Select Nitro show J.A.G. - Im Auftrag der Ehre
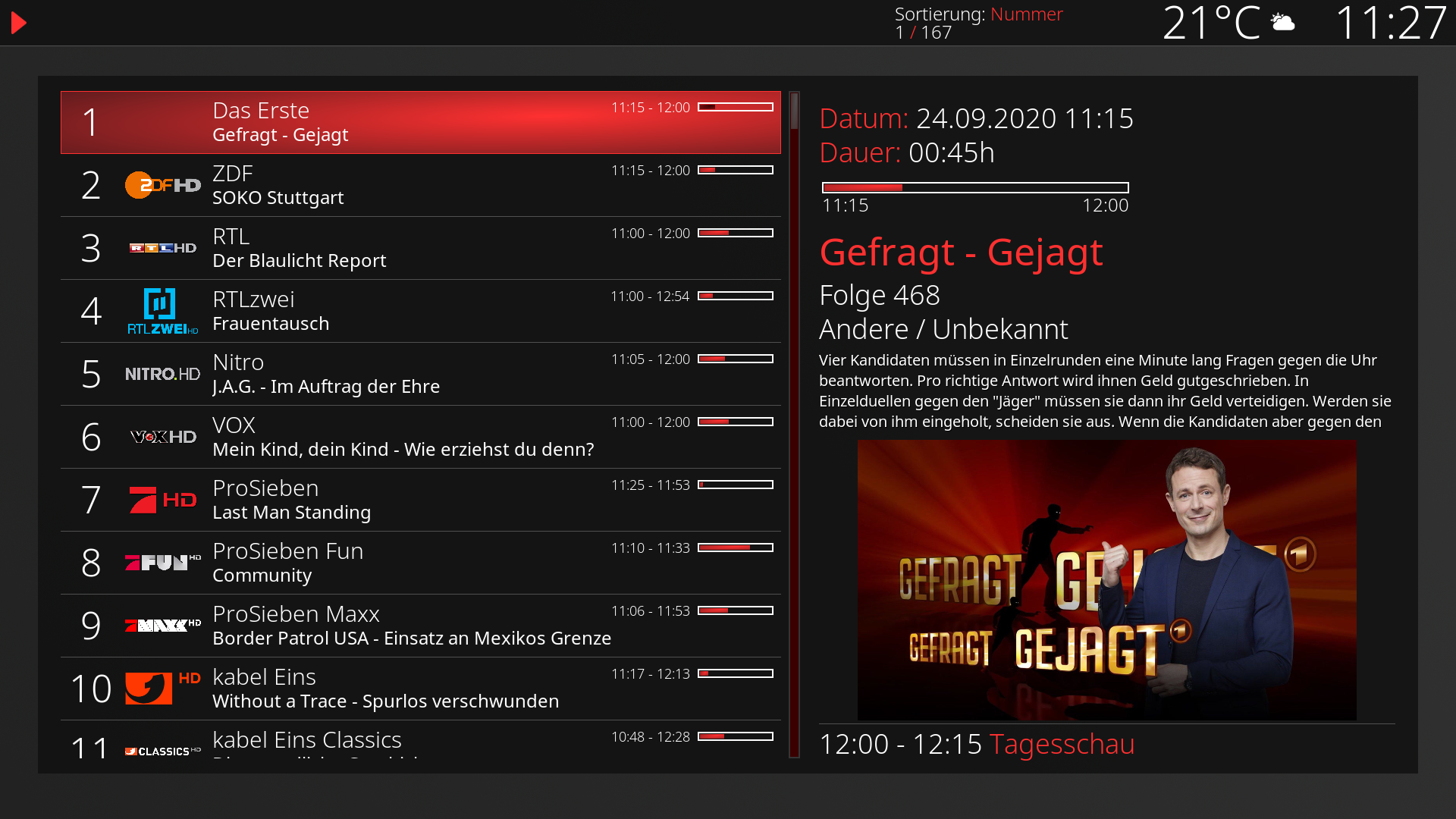 click(x=326, y=386)
